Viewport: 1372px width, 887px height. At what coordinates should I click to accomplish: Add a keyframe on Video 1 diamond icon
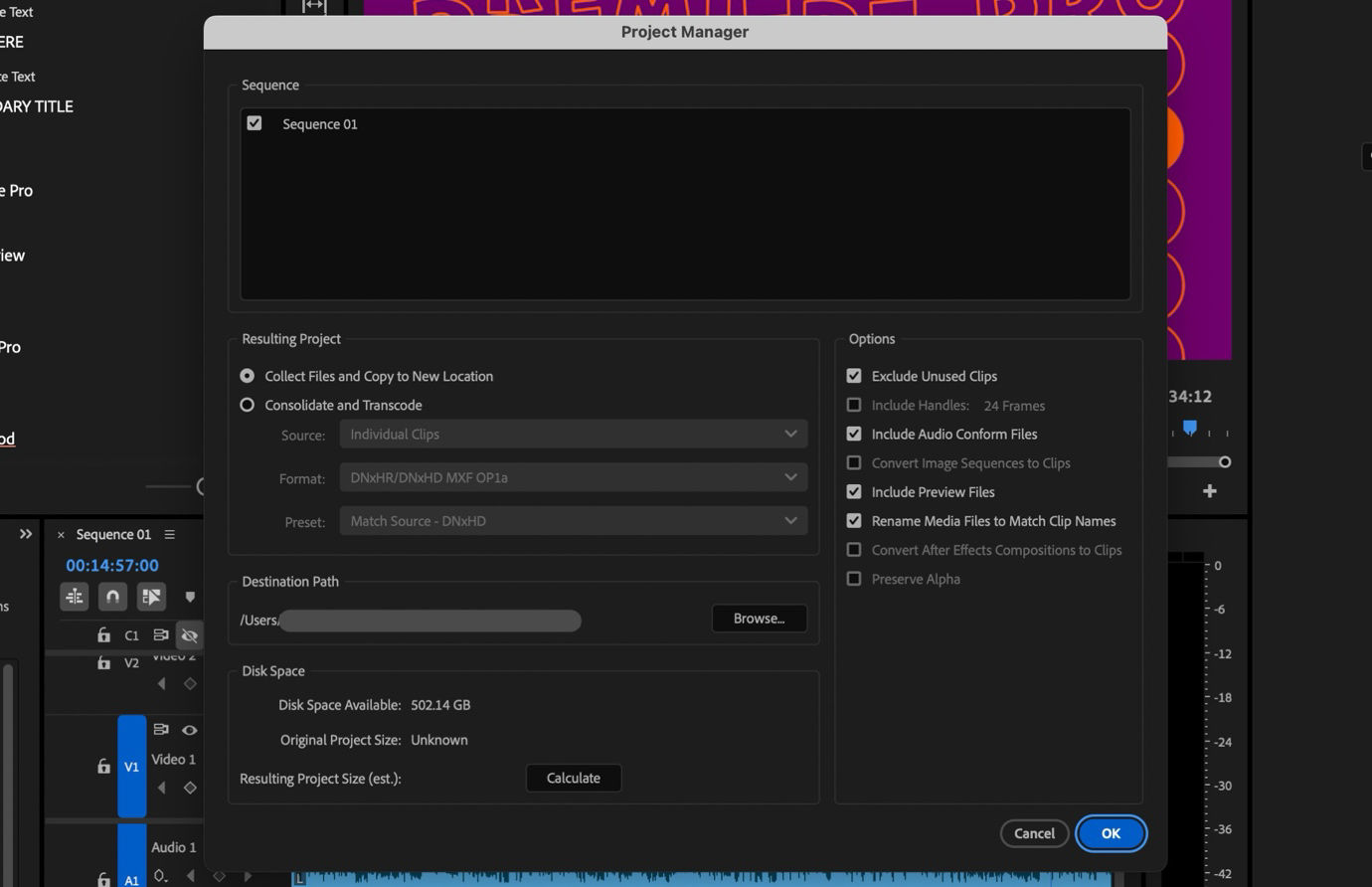click(190, 787)
